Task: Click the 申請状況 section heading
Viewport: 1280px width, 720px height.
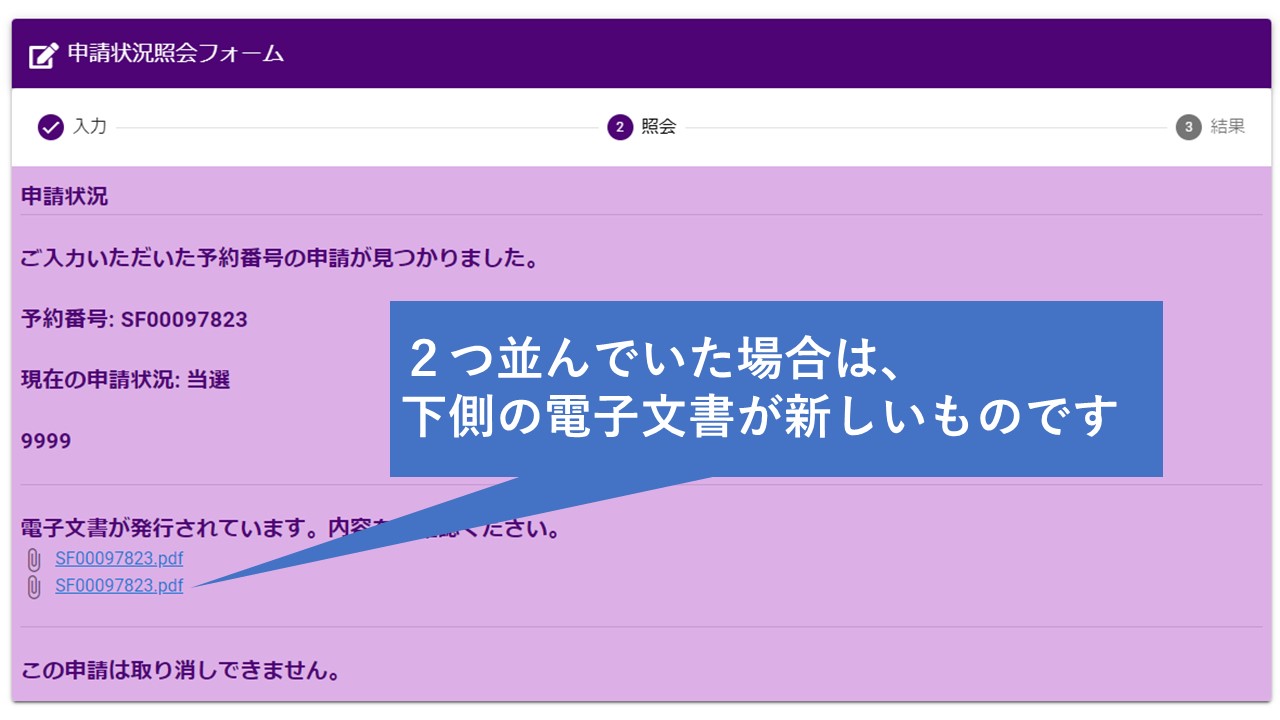Action: [64, 196]
